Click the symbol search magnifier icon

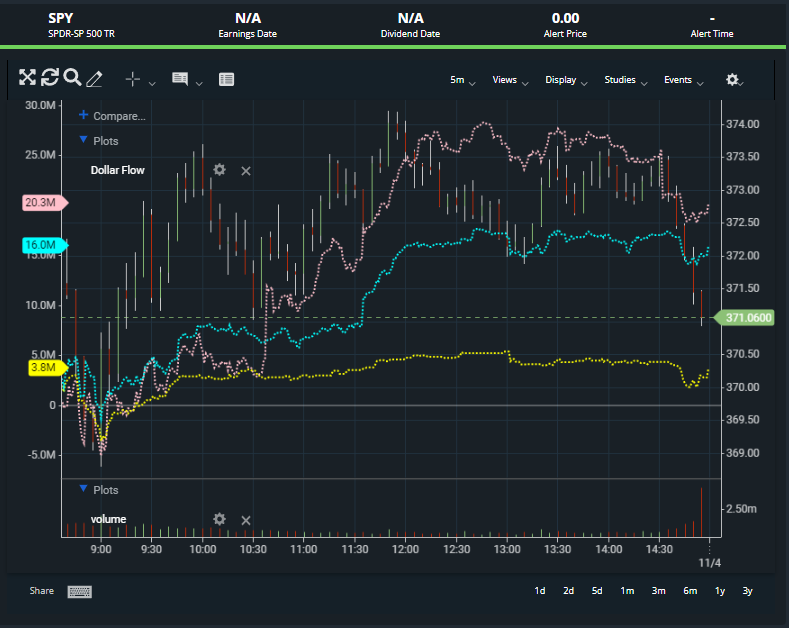[72, 78]
